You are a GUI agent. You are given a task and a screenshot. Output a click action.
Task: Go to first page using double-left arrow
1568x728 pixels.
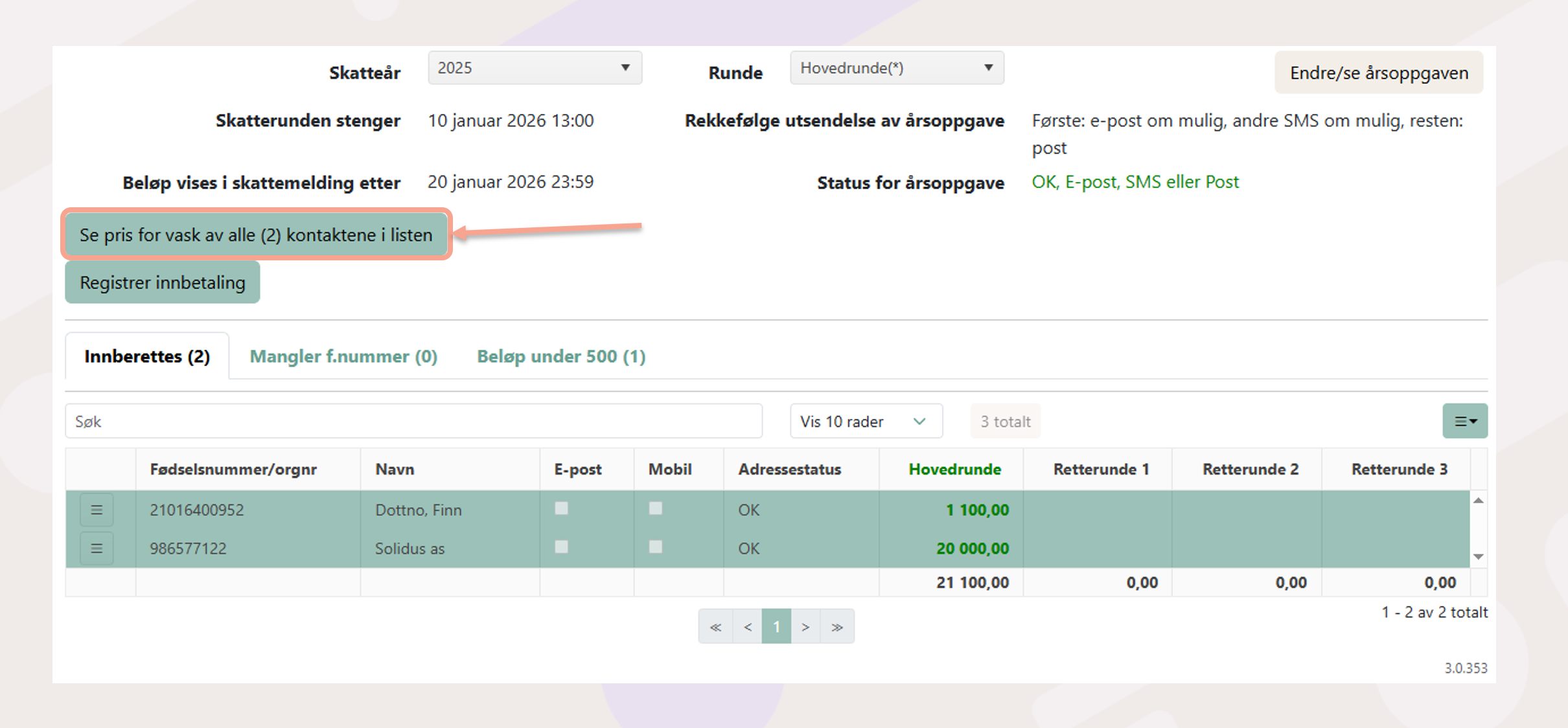pyautogui.click(x=715, y=626)
